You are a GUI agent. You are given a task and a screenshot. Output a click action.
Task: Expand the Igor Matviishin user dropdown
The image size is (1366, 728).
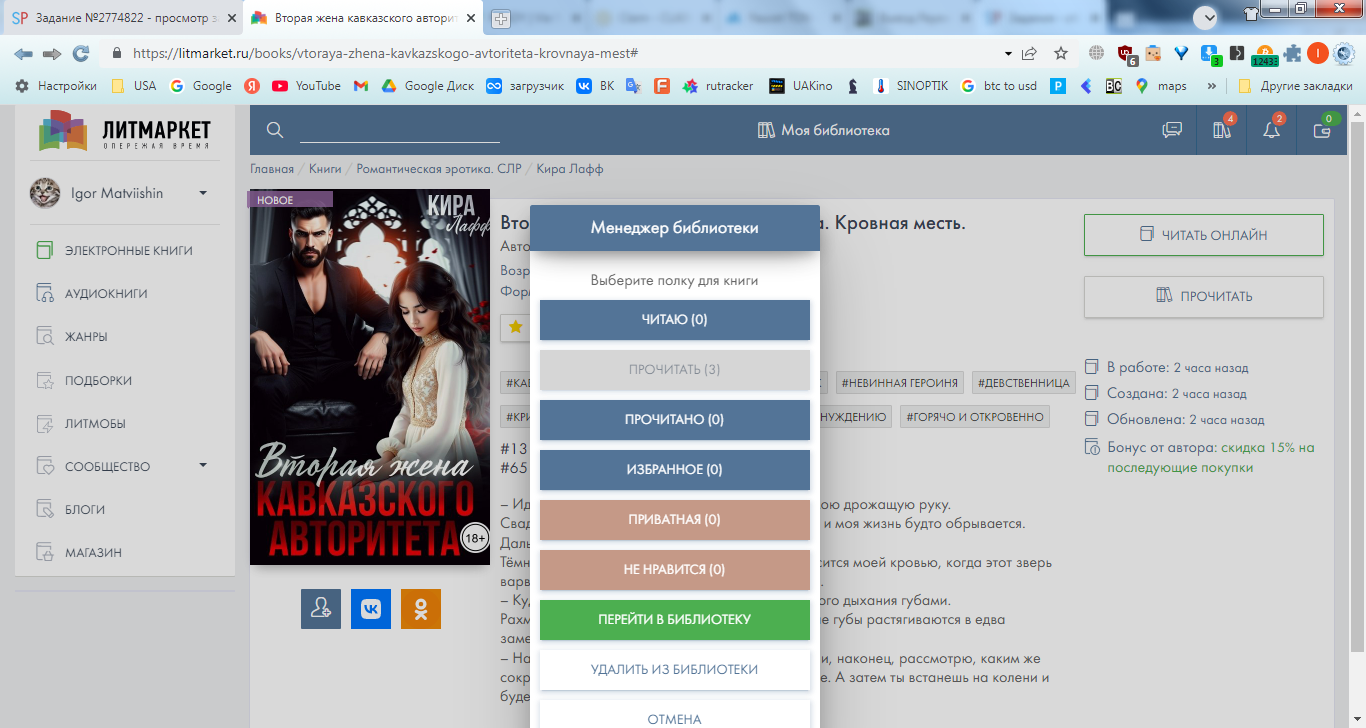(x=203, y=193)
